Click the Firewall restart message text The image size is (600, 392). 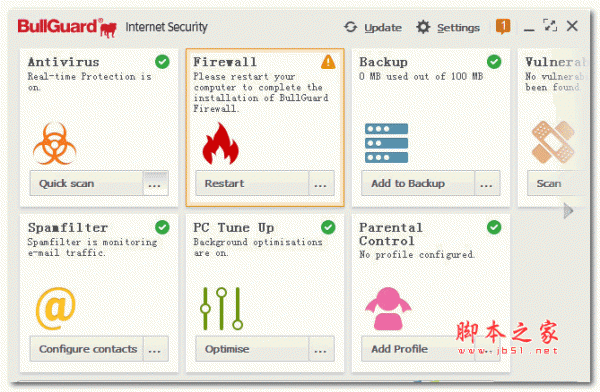(x=261, y=92)
